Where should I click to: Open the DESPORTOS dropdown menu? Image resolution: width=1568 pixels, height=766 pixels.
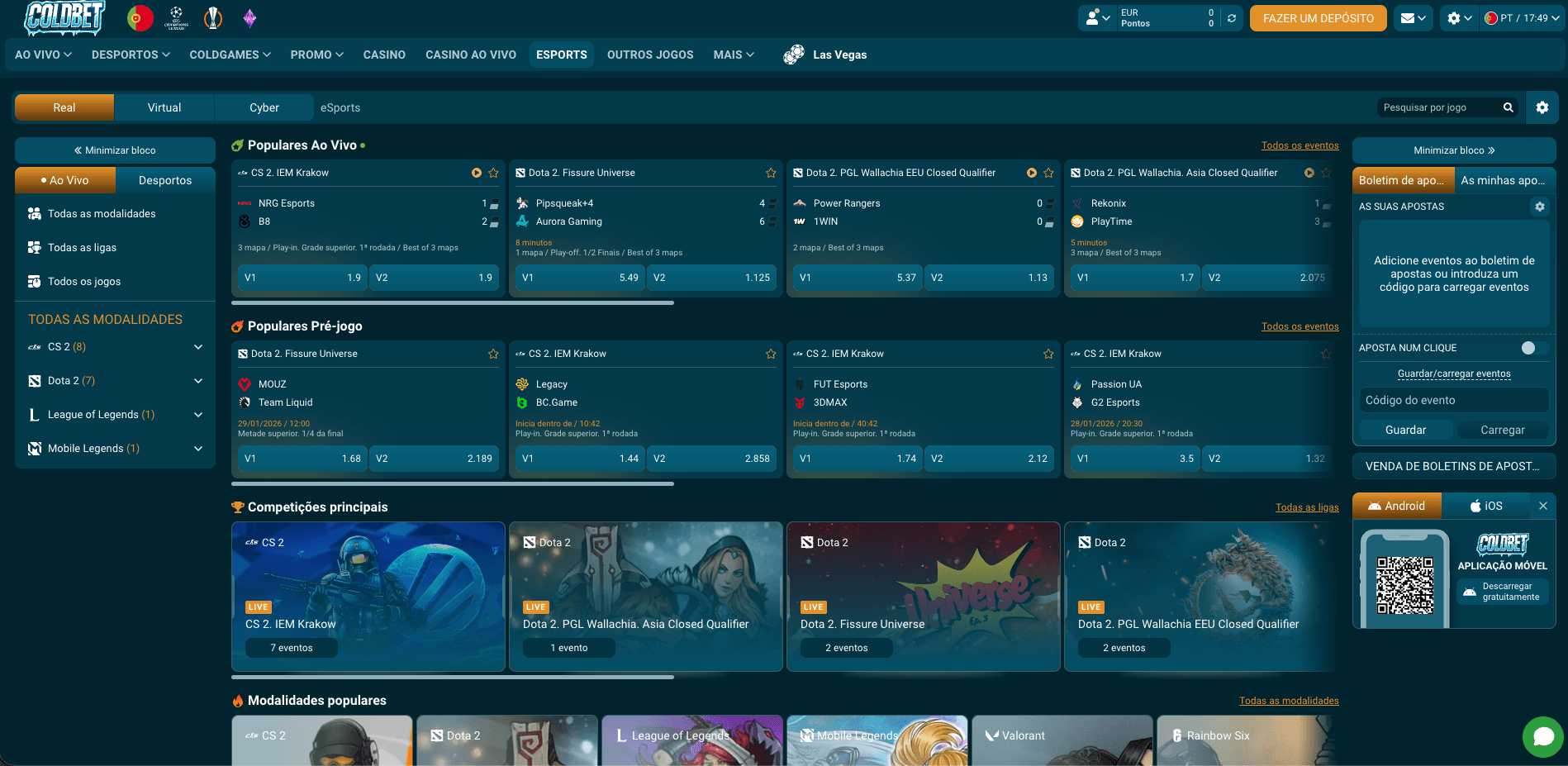point(131,55)
